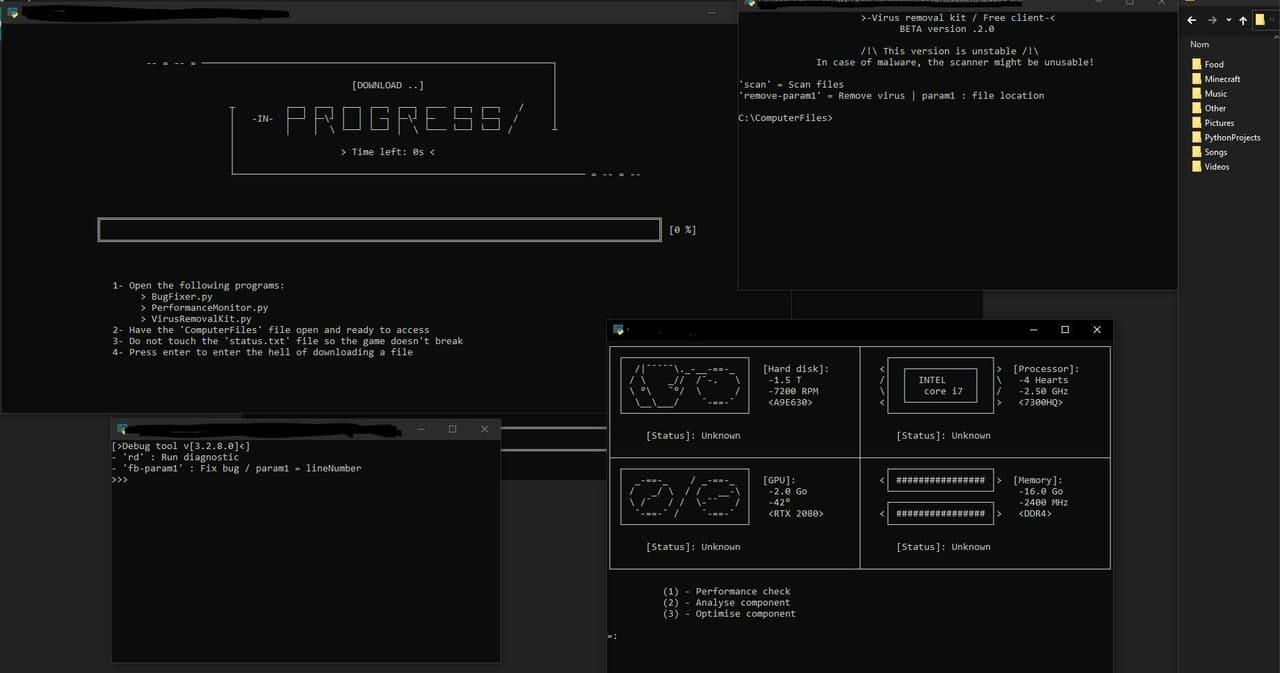Click the Python icon of the Debug tool window
Viewport: 1280px width, 673px height.
pos(121,428)
